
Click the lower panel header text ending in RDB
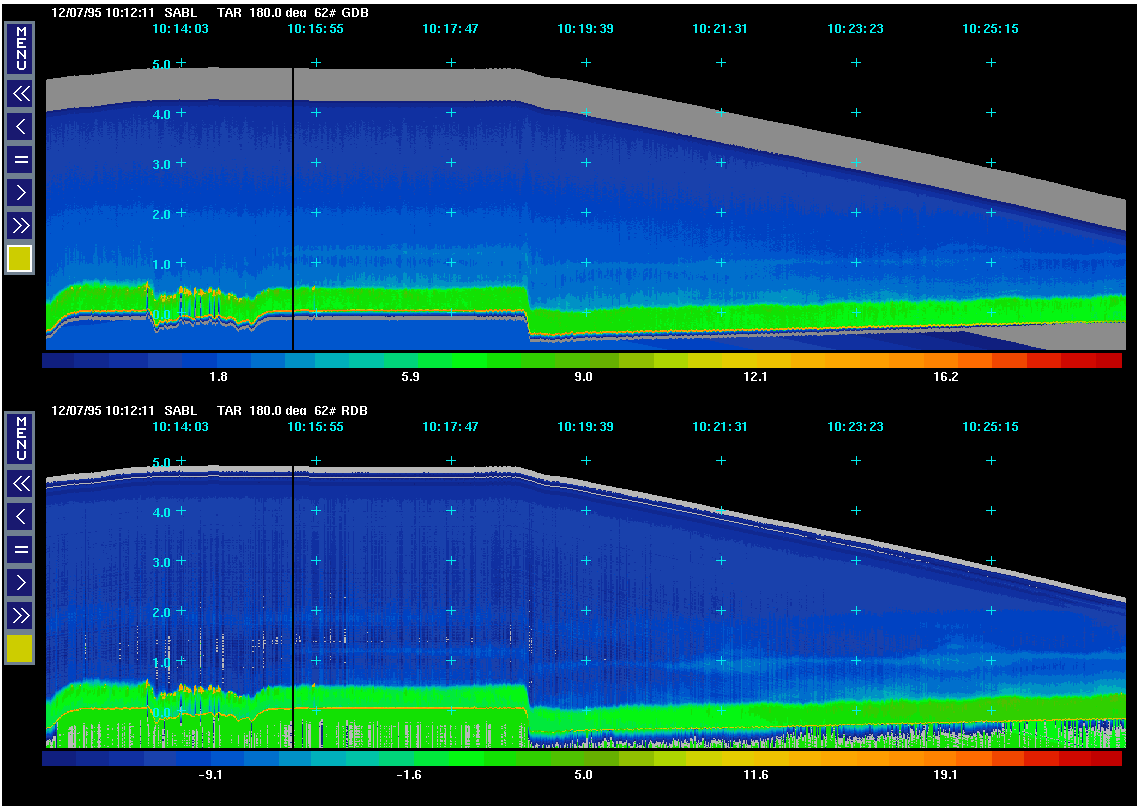pos(219,411)
